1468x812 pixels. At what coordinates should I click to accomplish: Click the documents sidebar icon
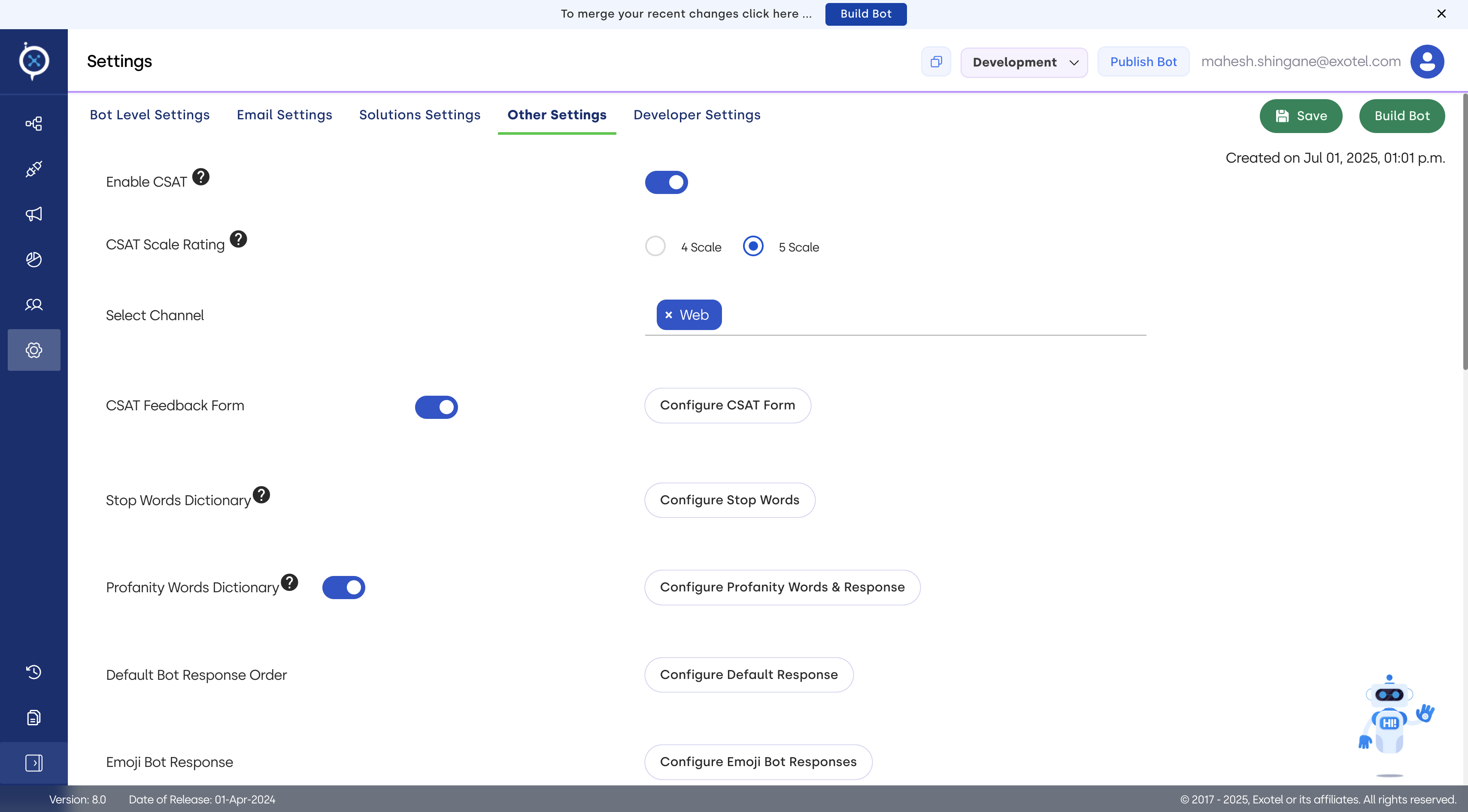33,718
